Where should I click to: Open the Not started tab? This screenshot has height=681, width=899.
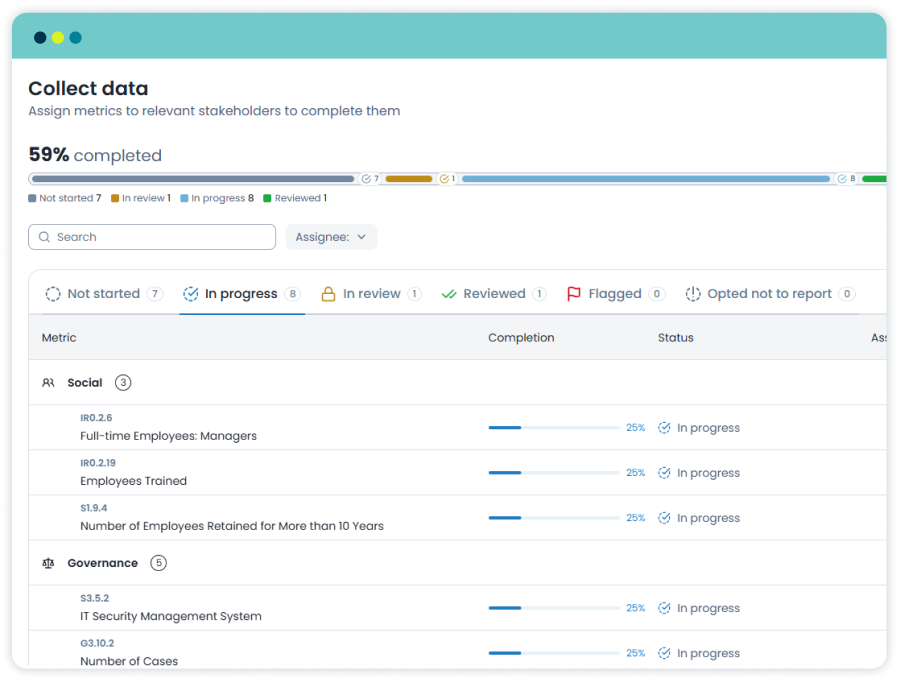click(104, 294)
